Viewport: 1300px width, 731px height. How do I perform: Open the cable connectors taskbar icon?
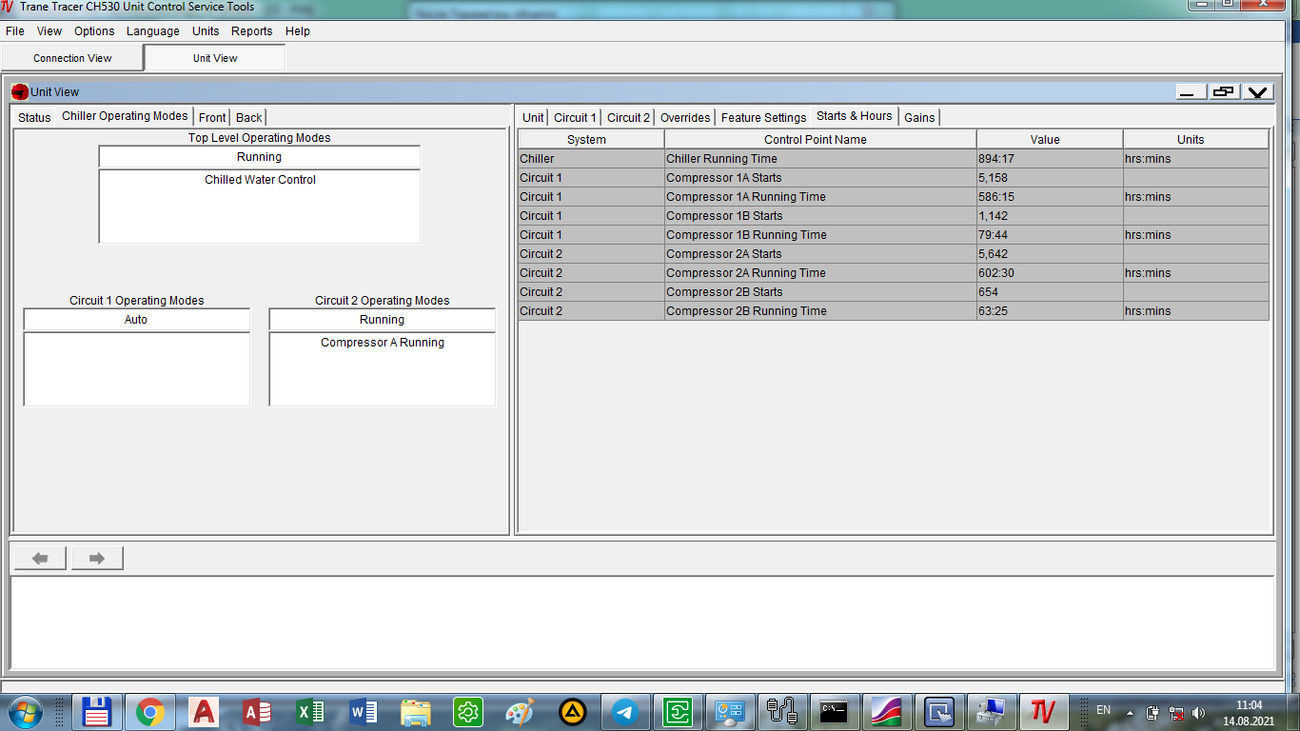(782, 712)
